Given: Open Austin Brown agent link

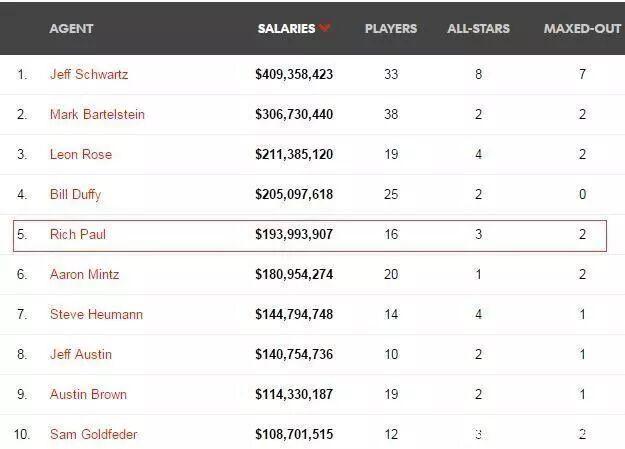Looking at the screenshot, I should (x=88, y=394).
